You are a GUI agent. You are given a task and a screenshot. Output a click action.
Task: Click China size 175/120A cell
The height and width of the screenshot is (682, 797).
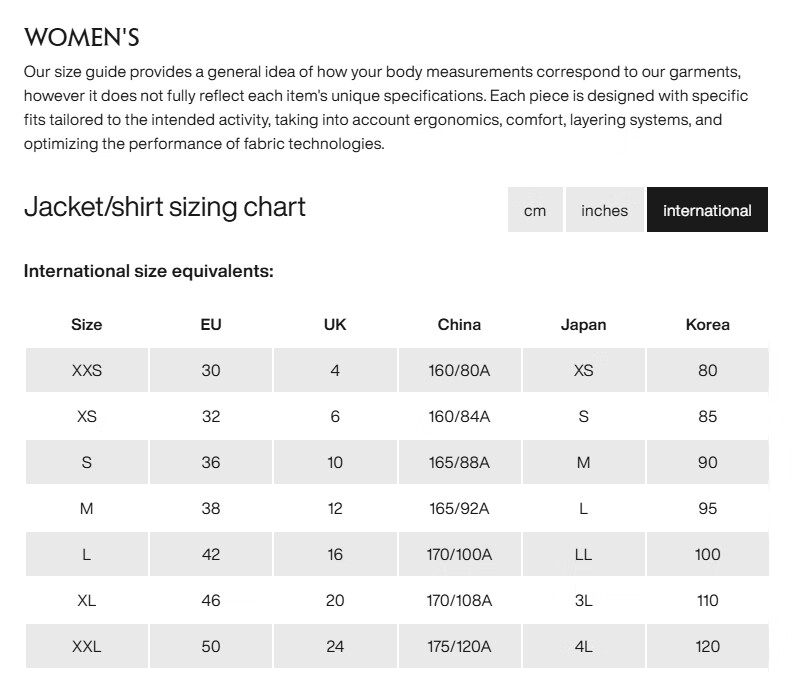459,646
